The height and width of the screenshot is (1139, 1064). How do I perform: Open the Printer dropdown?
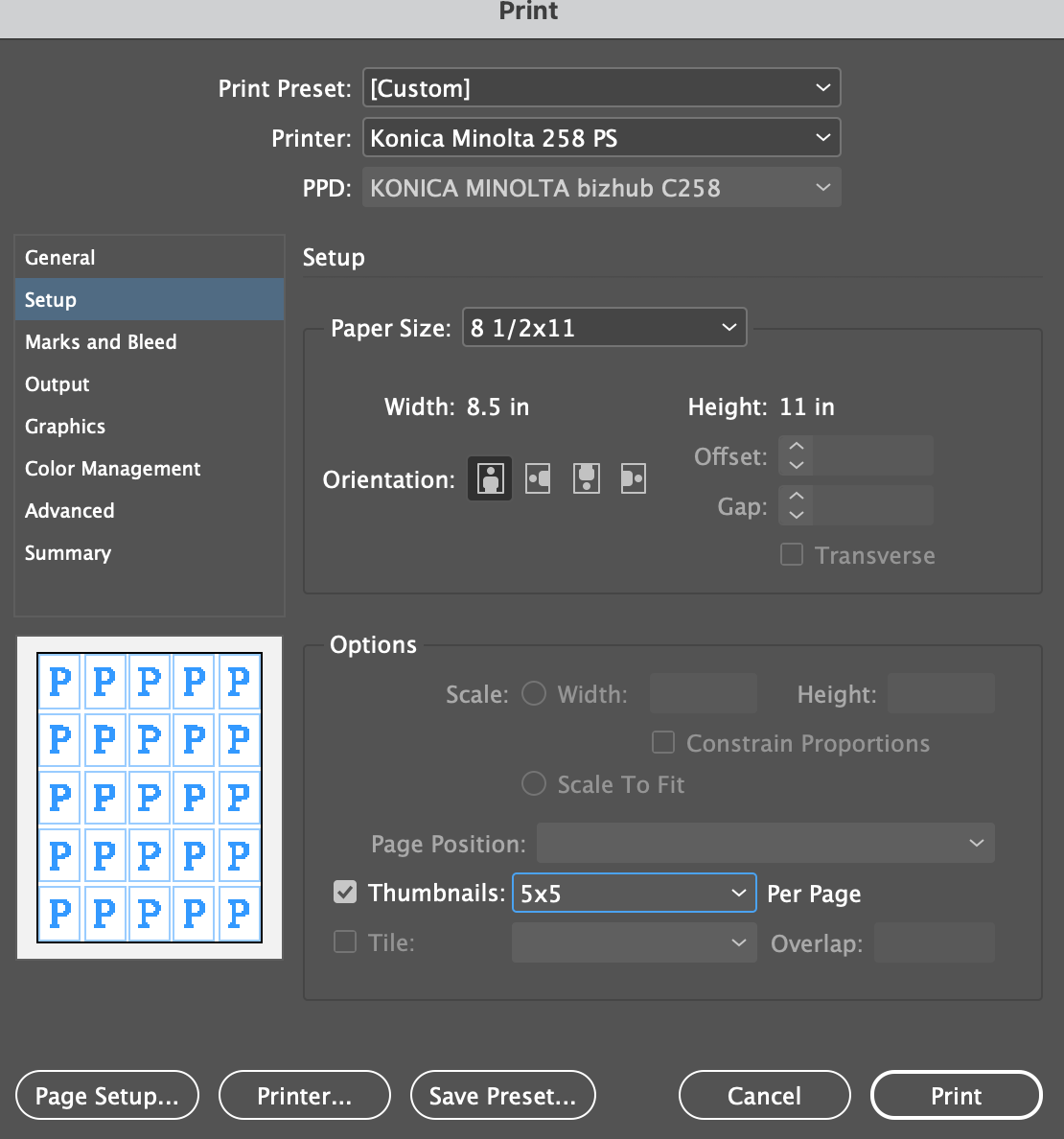(x=602, y=137)
